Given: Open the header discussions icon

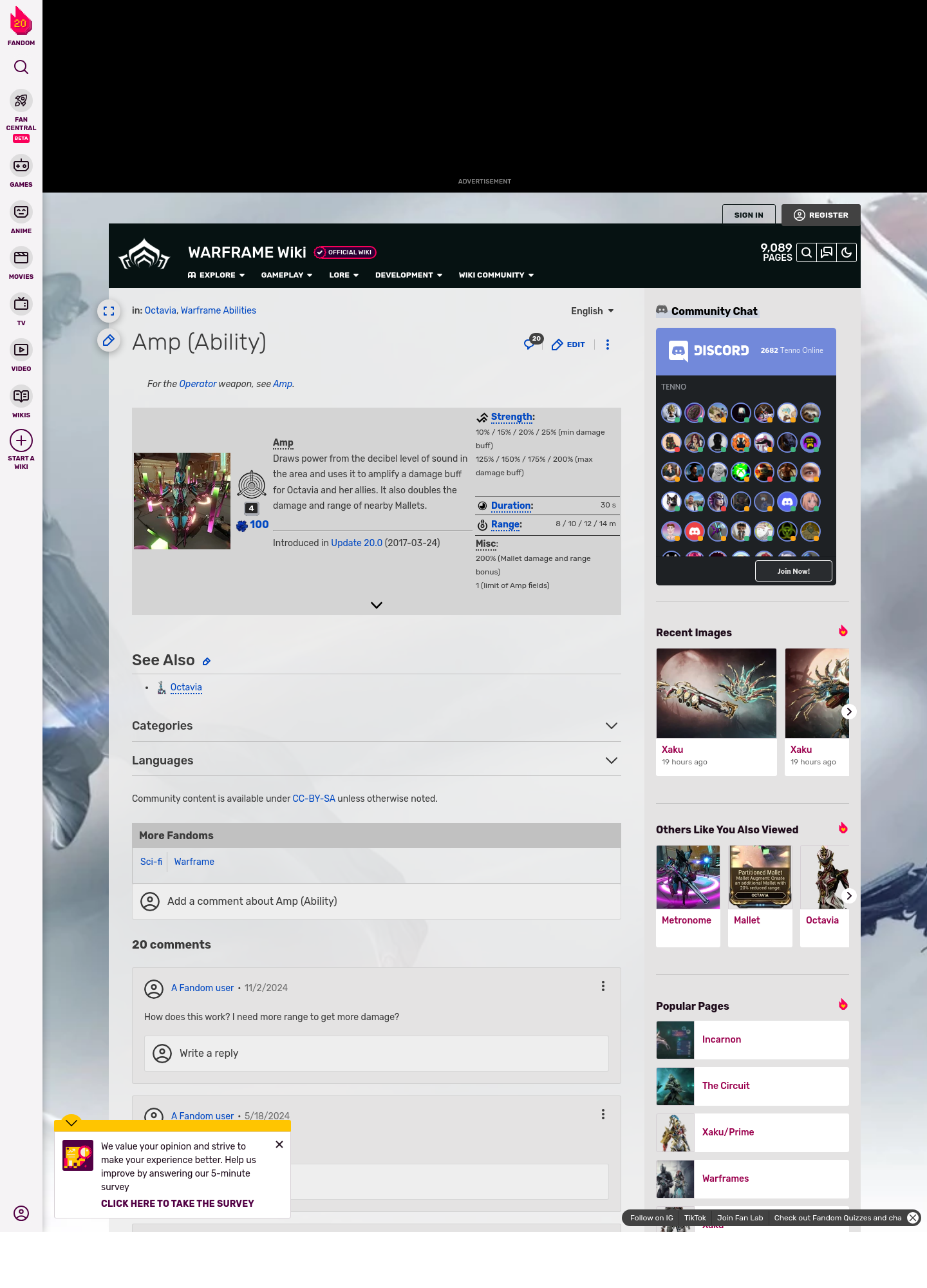Looking at the screenshot, I should (827, 252).
